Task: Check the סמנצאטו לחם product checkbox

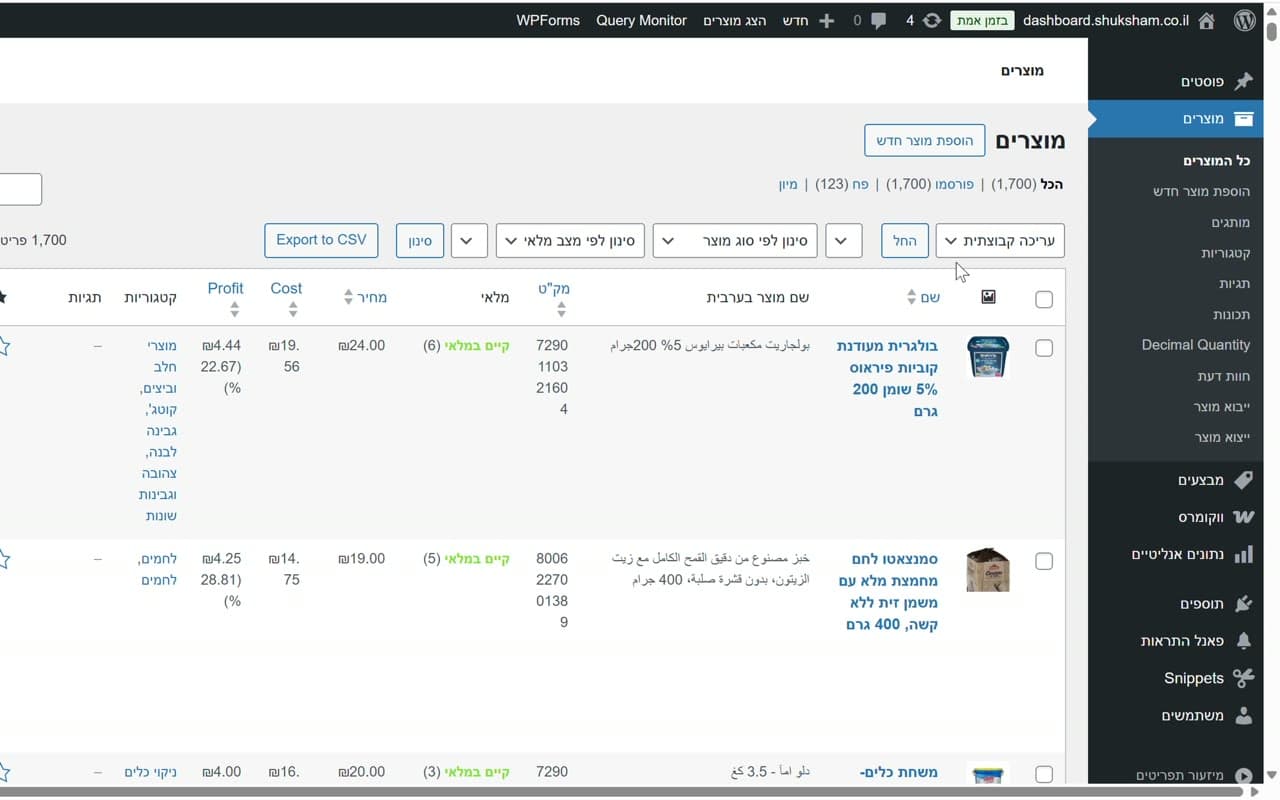Action: click(x=1044, y=561)
